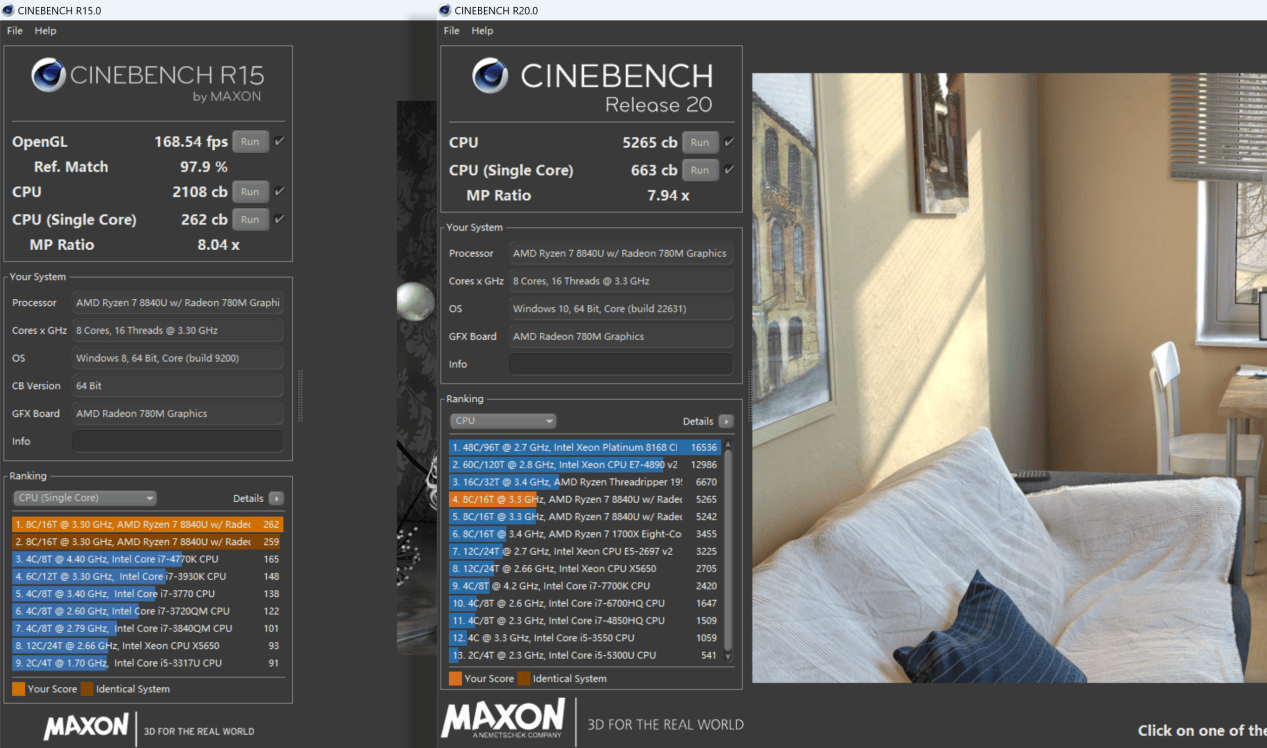1267x748 pixels.
Task: Select the Intel Core i7-3720QM ranking row
Action: click(148, 611)
